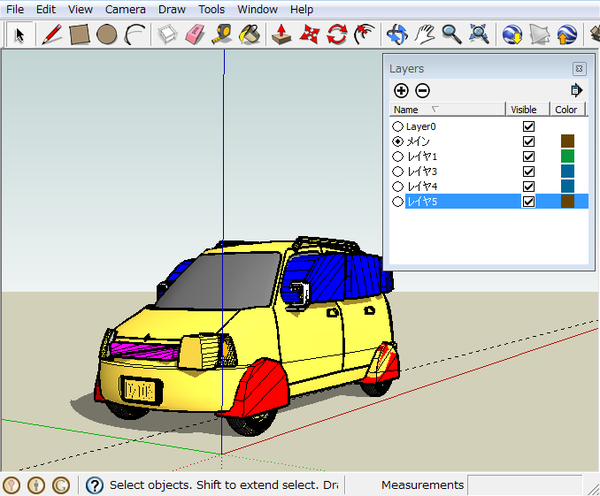Set レイヤ5 as active layer
The height and width of the screenshot is (496, 600).
click(398, 201)
